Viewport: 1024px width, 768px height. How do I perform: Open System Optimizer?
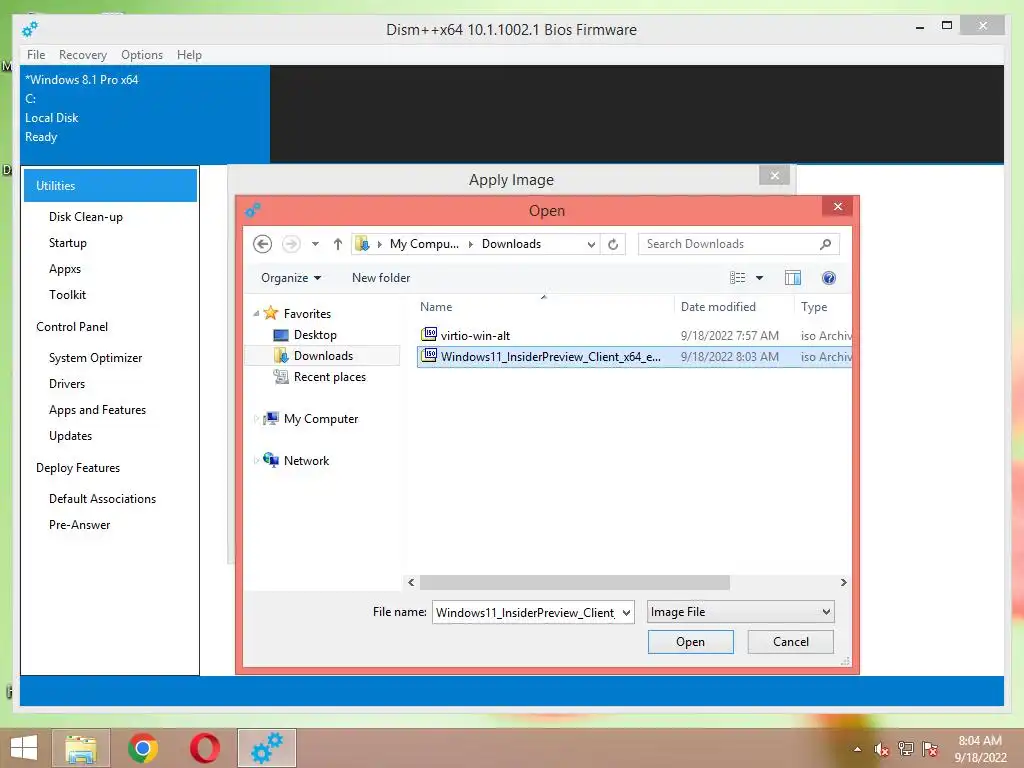95,358
